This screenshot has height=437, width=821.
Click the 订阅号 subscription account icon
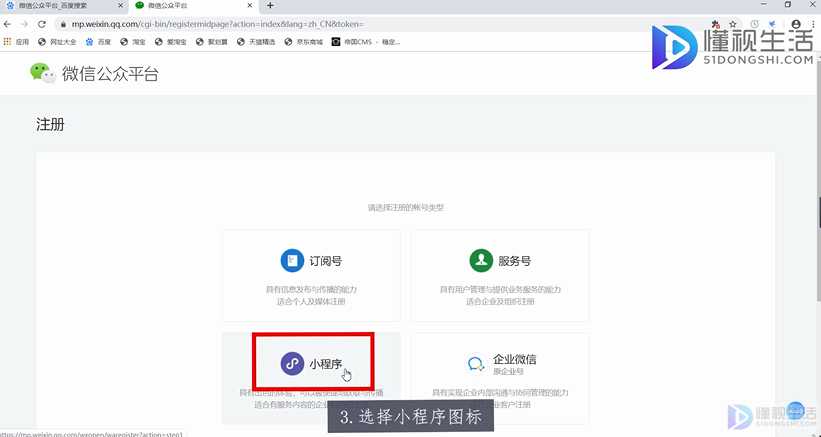(x=292, y=260)
